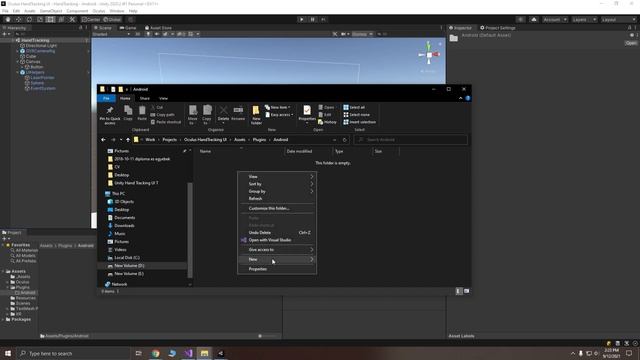Open the New item dropdown in Explorer
The image size is (640, 360).
(278, 107)
